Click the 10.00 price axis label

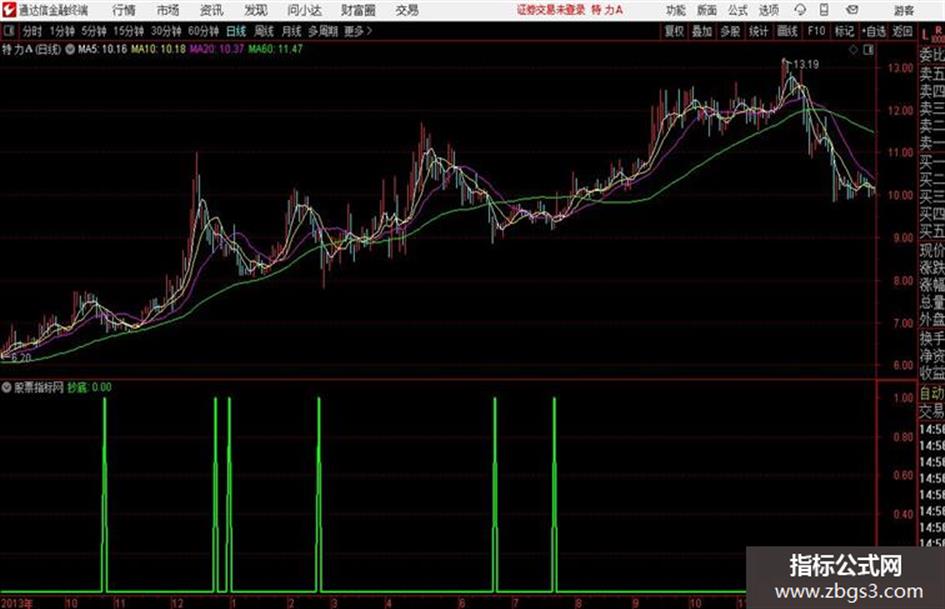(900, 195)
